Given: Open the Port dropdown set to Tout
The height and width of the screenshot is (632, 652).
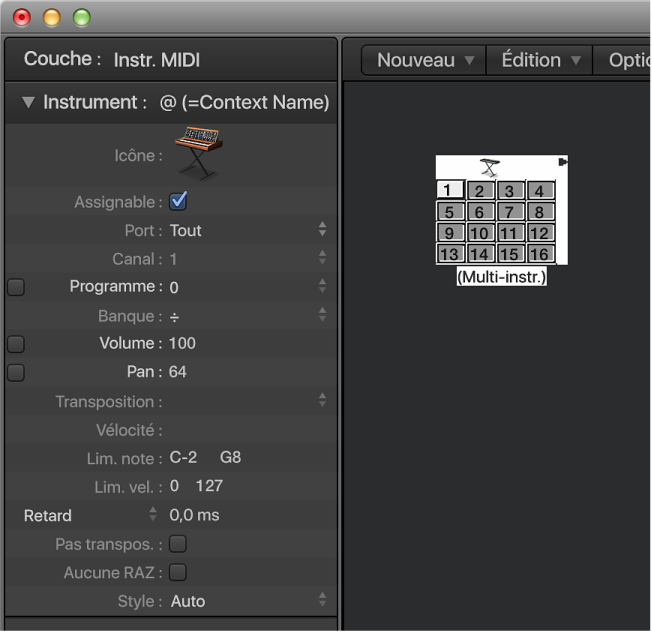Looking at the screenshot, I should pos(245,230).
